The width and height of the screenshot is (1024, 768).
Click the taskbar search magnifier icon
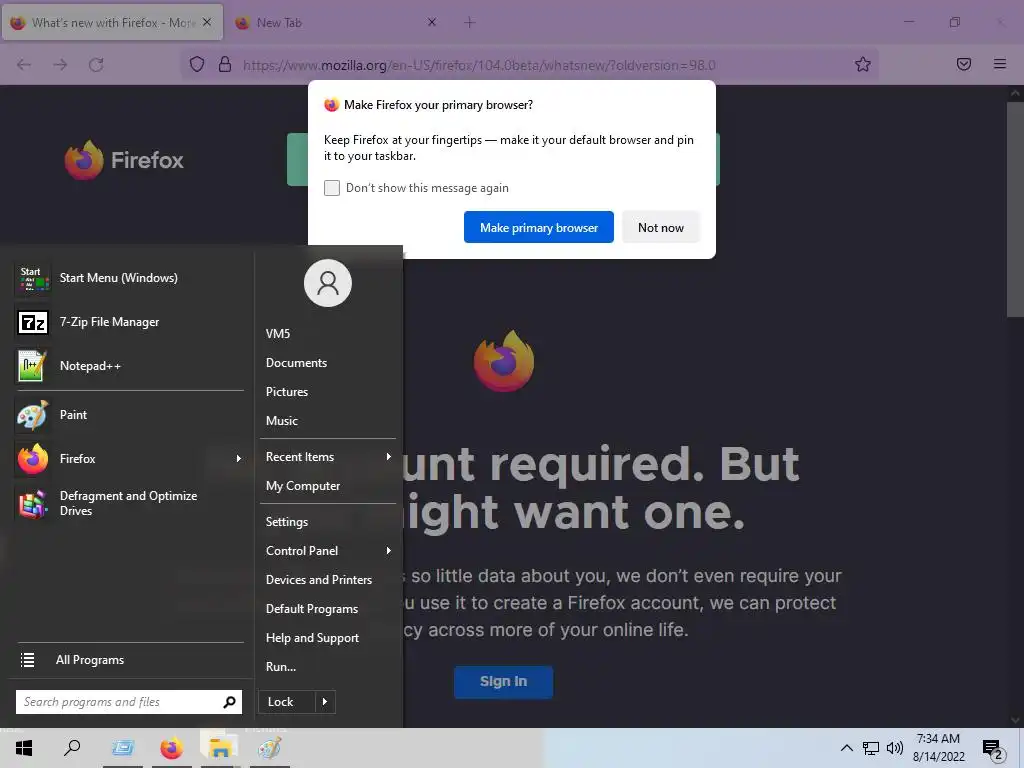tap(72, 748)
